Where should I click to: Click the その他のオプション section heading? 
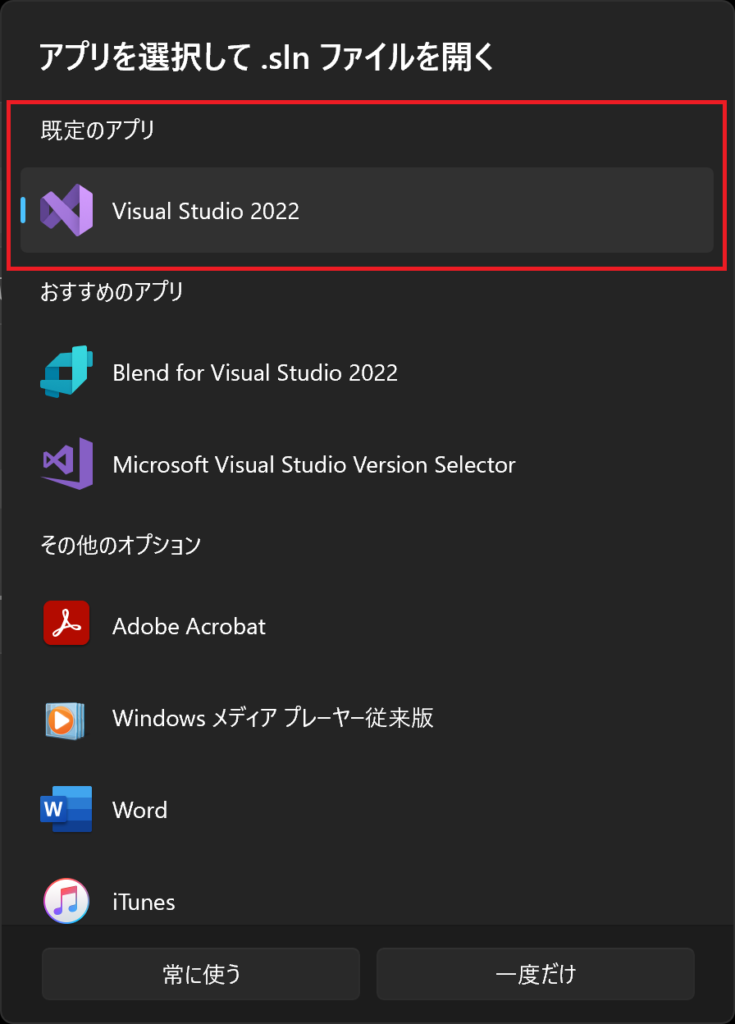coord(120,545)
